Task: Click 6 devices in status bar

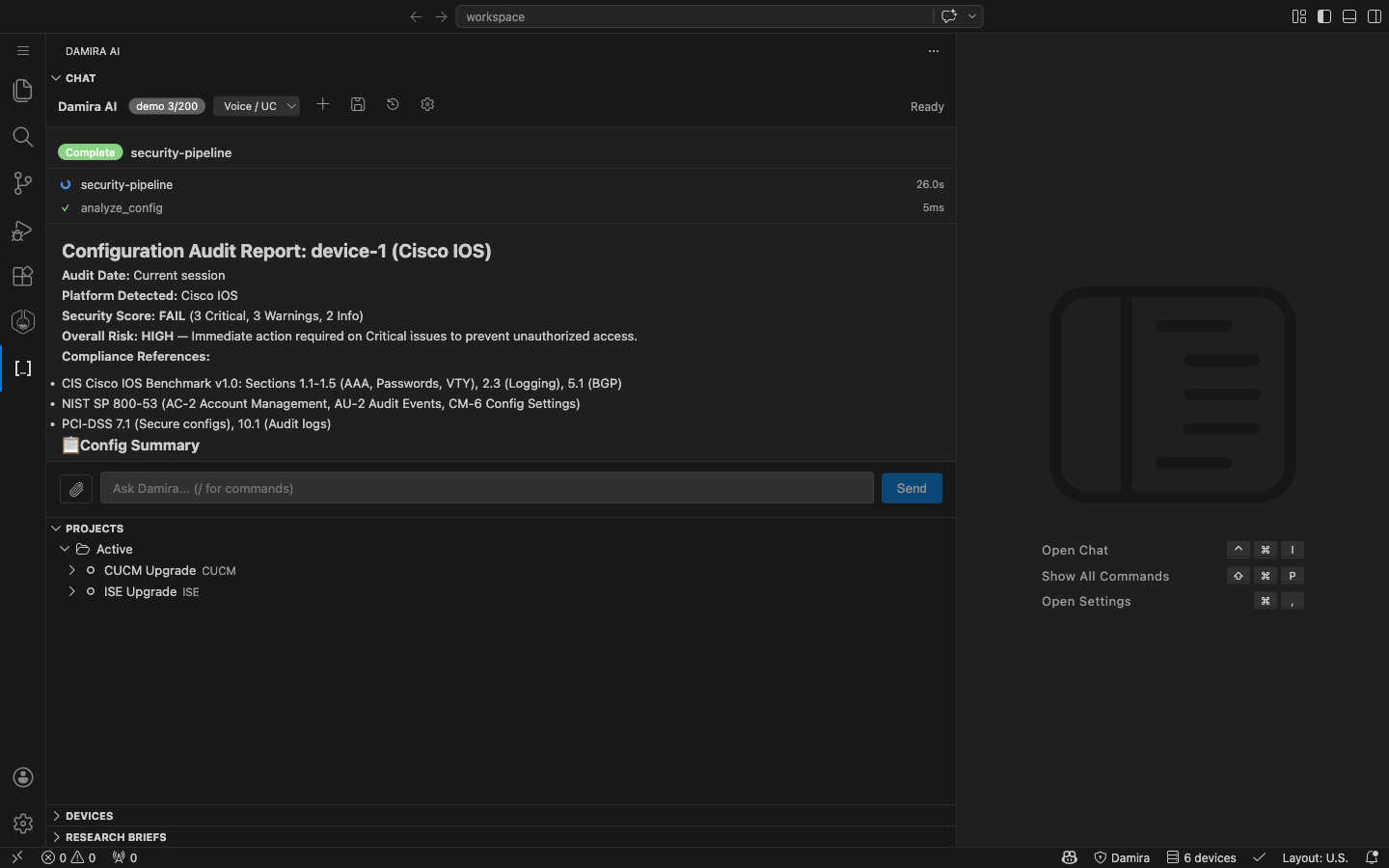Action: [1201, 857]
